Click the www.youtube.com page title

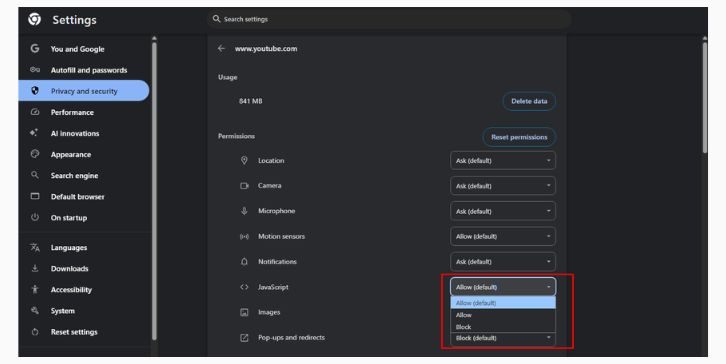click(266, 48)
